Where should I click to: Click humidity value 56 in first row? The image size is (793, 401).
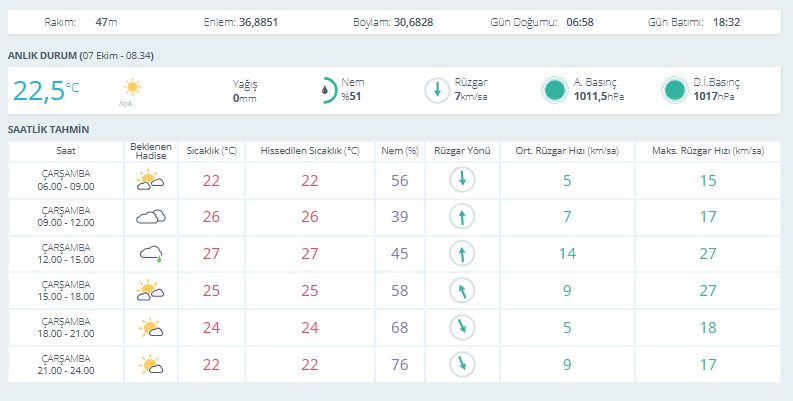400,181
